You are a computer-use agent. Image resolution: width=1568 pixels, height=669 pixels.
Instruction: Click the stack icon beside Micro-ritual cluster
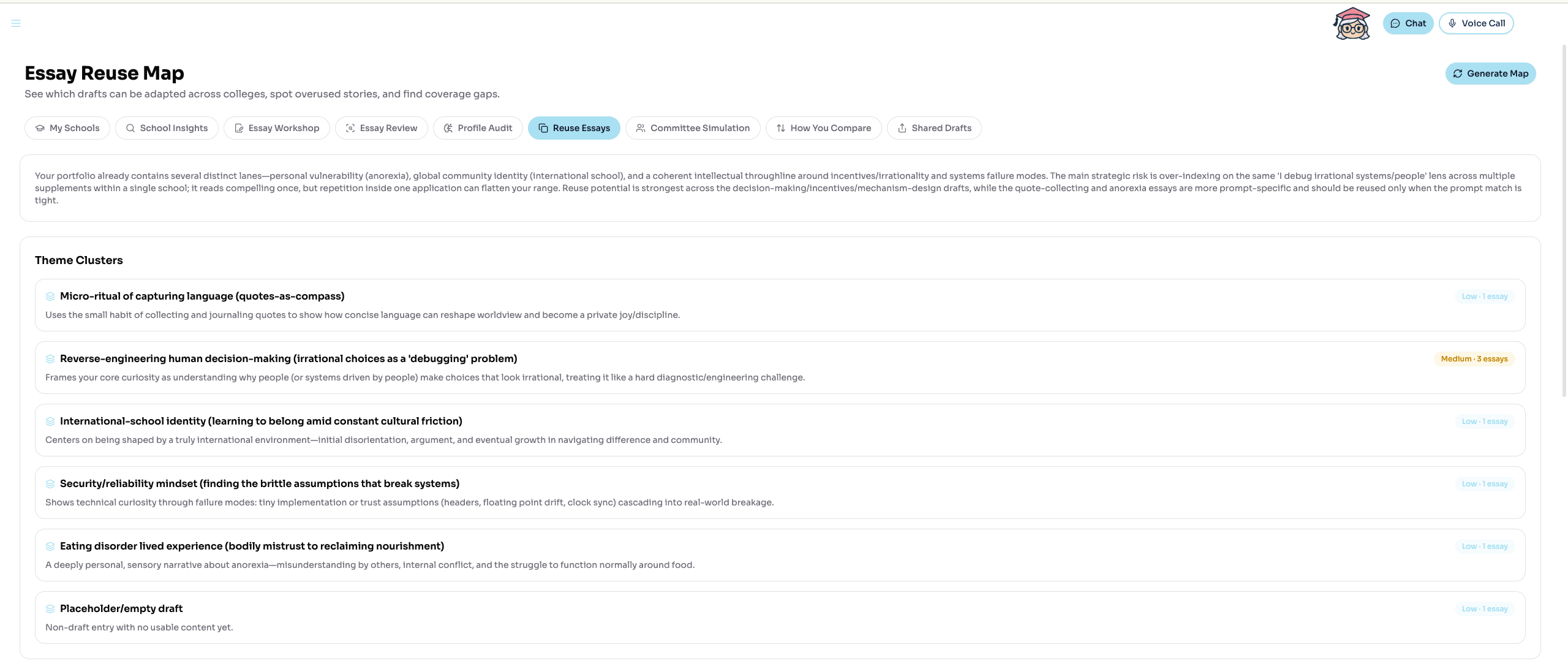point(50,297)
